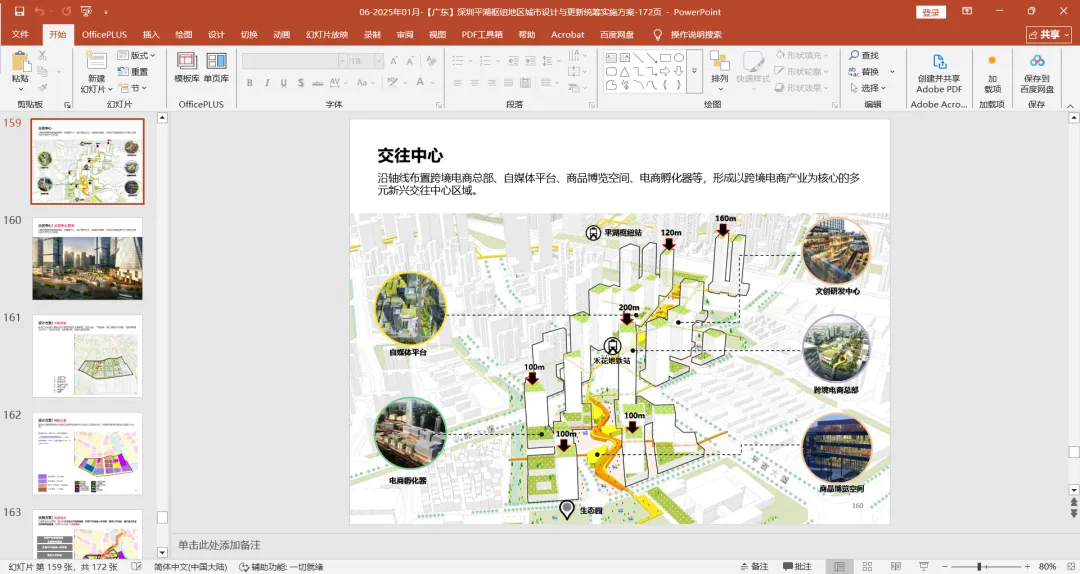Start slideshow from beginning icon in title bar
1080x574 pixels.
(86, 12)
